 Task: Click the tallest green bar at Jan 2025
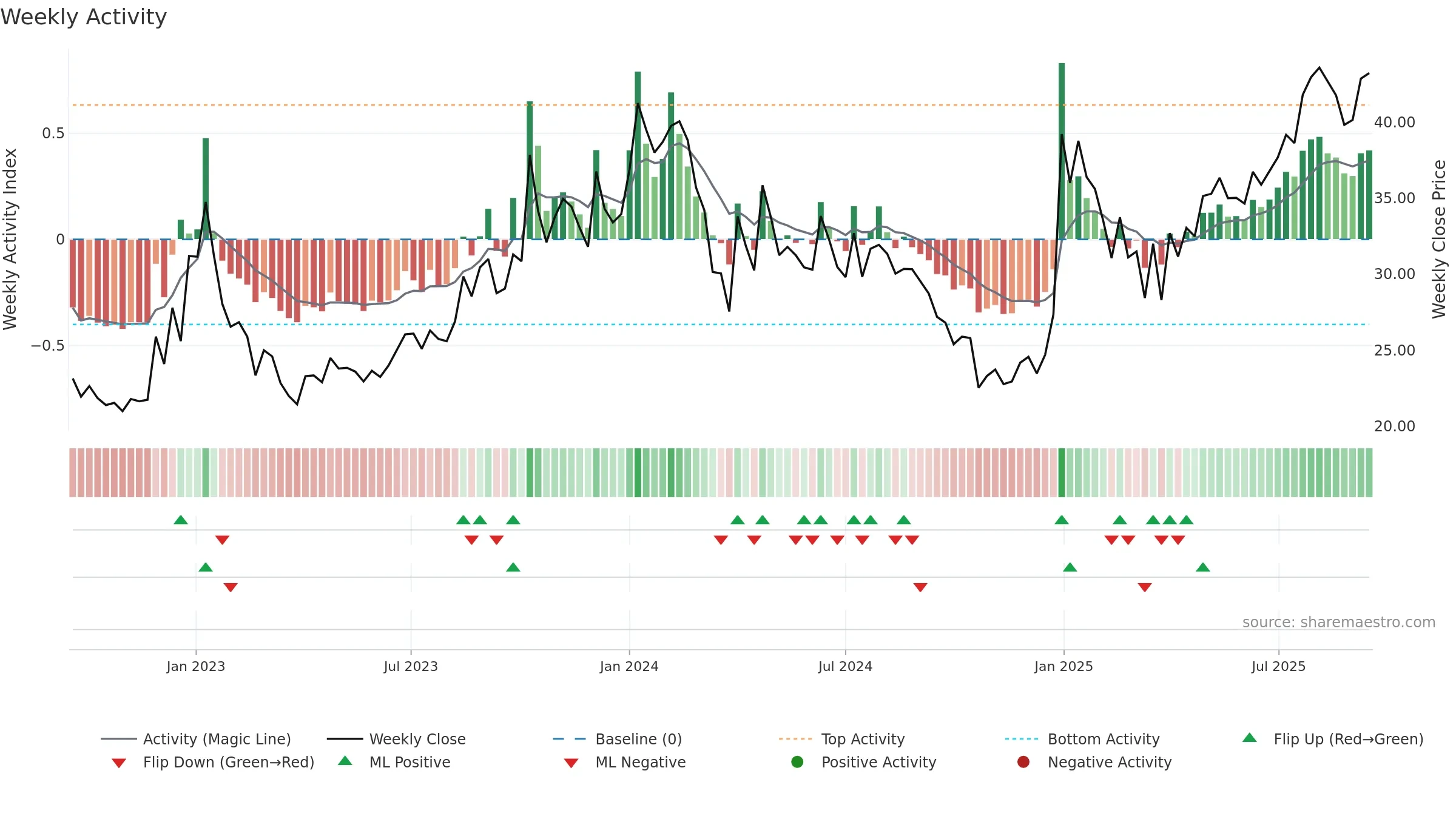coord(1062,151)
